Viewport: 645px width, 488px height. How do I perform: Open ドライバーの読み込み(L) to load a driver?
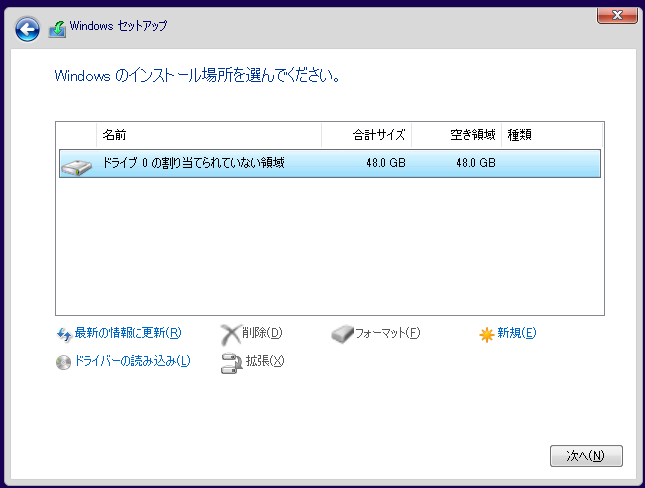click(132, 362)
